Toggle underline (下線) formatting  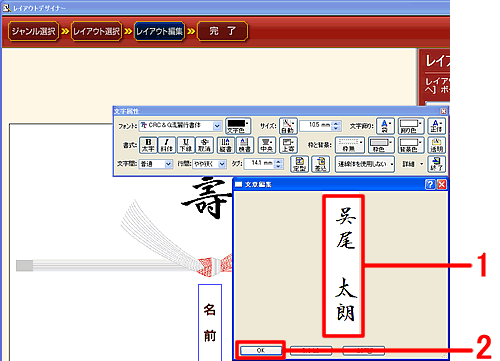coord(186,145)
